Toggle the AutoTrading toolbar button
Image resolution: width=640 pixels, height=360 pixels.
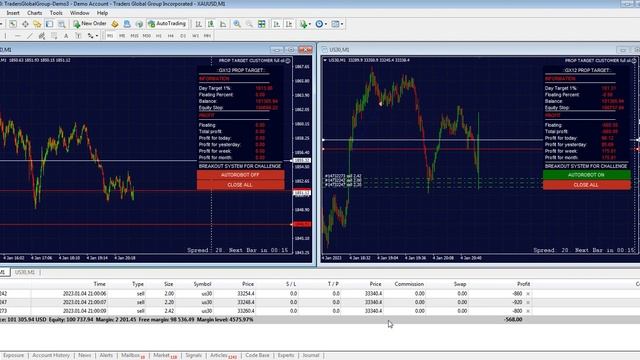point(167,24)
